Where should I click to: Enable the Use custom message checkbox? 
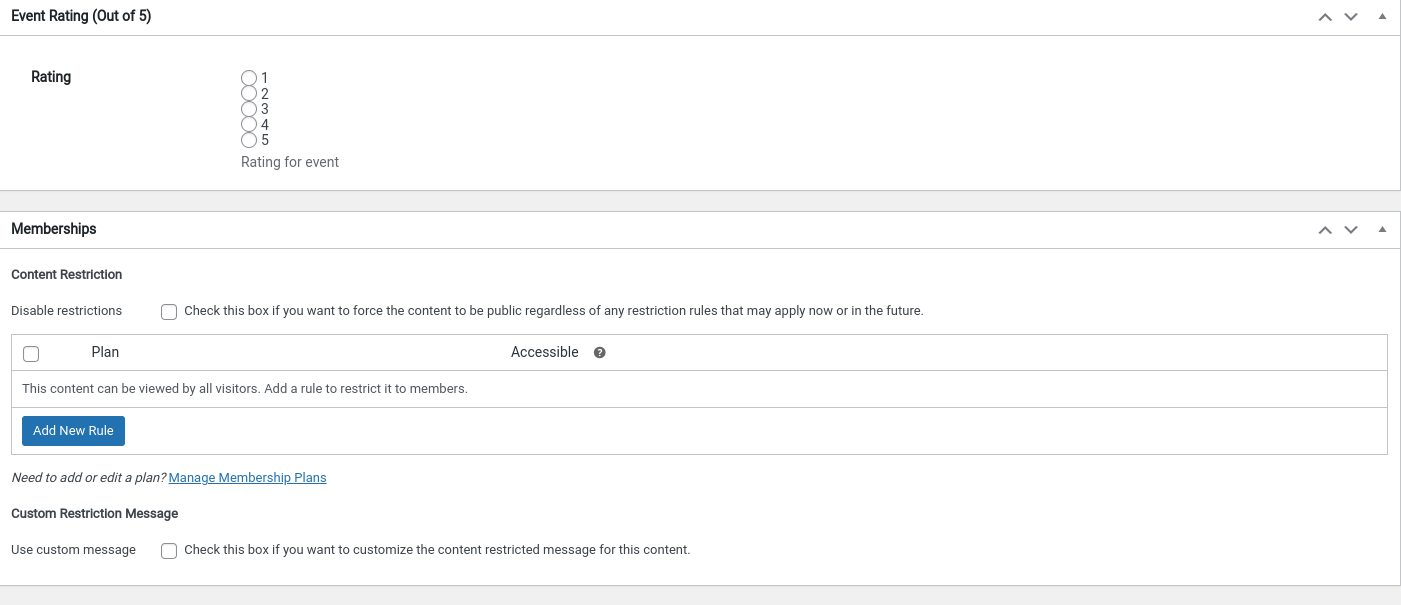[168, 550]
